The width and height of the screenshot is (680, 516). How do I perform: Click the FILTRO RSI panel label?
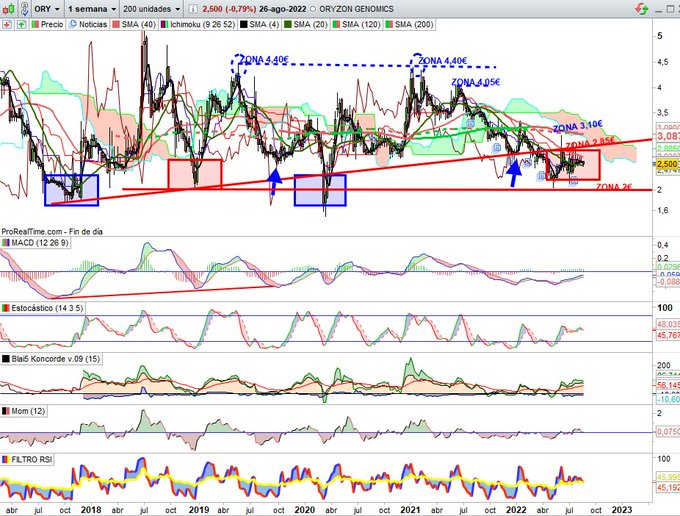[28, 459]
